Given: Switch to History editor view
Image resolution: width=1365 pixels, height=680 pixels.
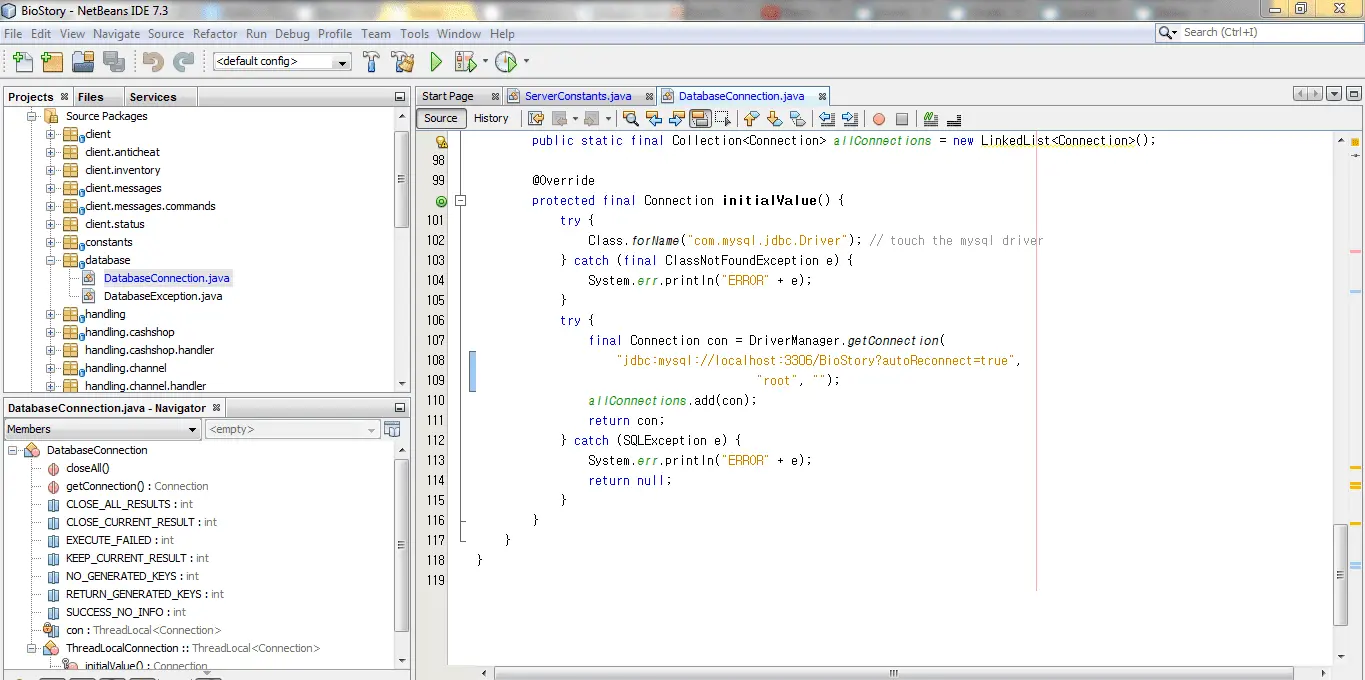Looking at the screenshot, I should [491, 118].
